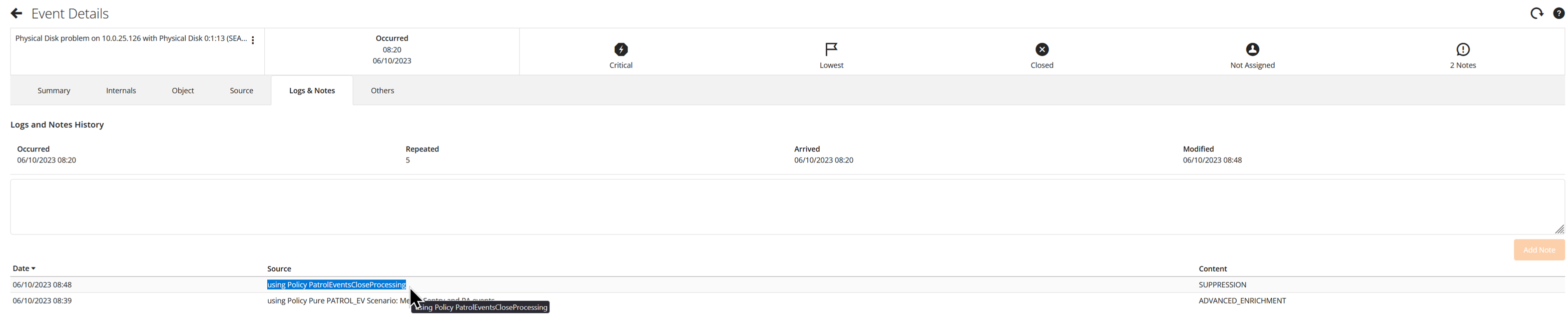Click the 2 Notes icon
This screenshot has width=1568, height=333.
pyautogui.click(x=1462, y=49)
